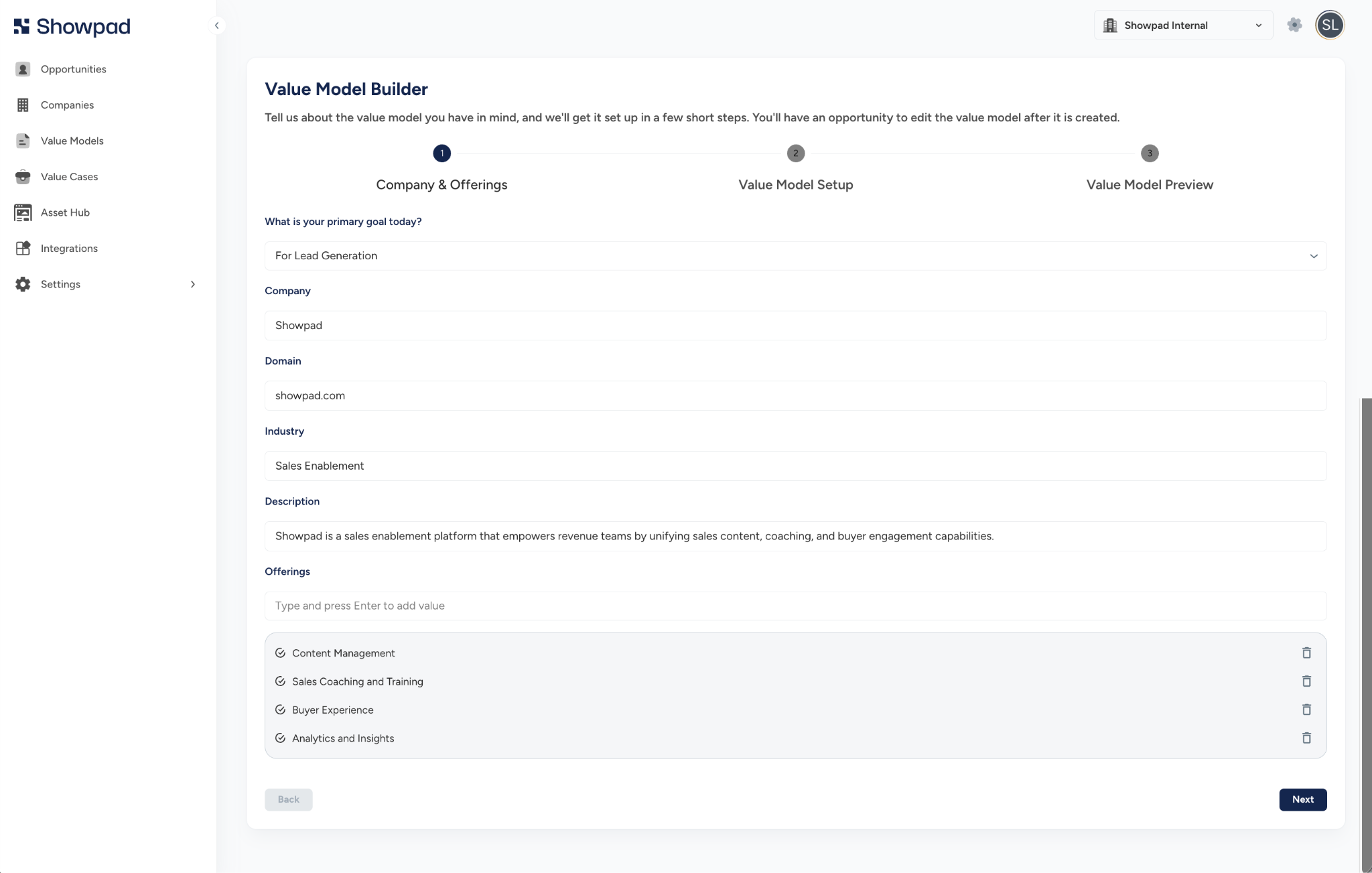Click the Company input field

pos(795,326)
